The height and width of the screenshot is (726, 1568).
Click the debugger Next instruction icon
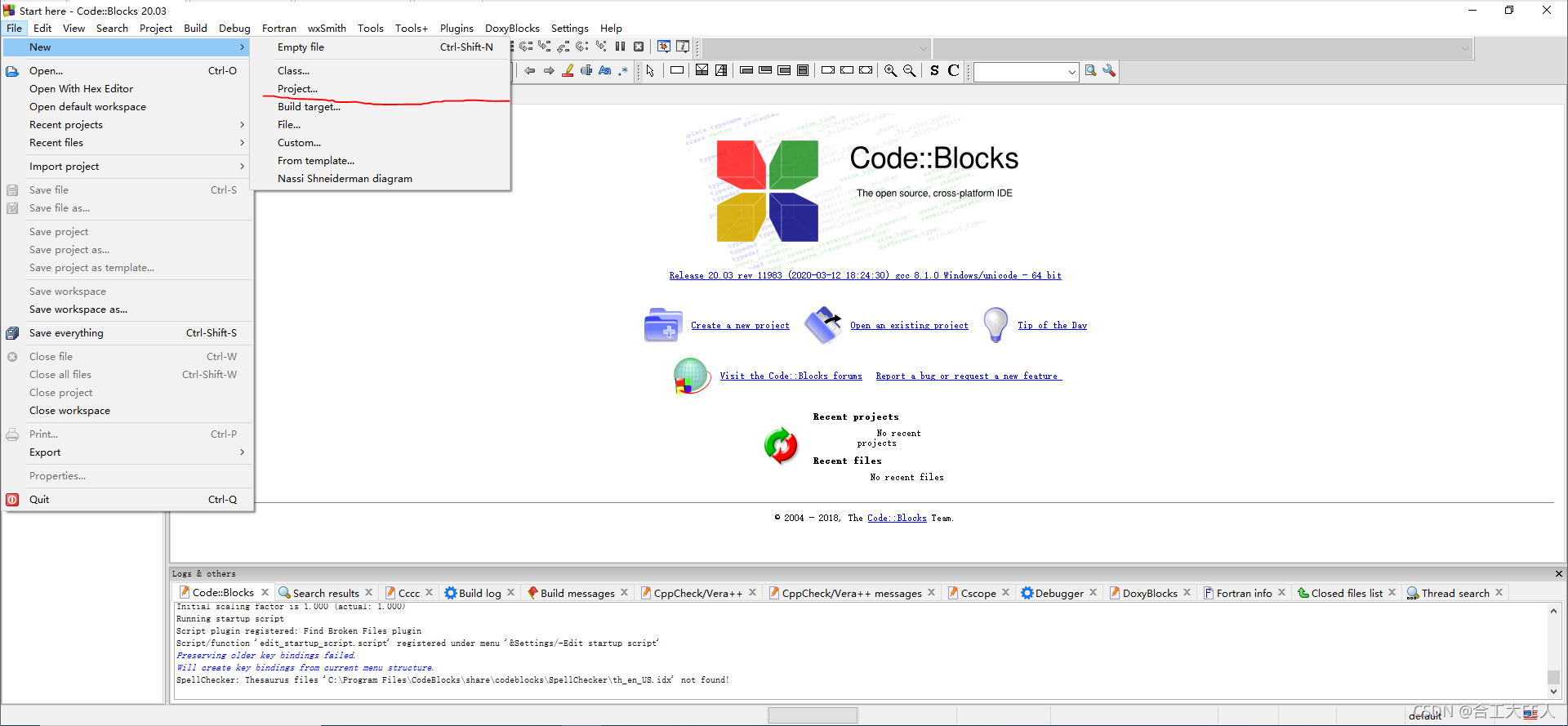582,47
